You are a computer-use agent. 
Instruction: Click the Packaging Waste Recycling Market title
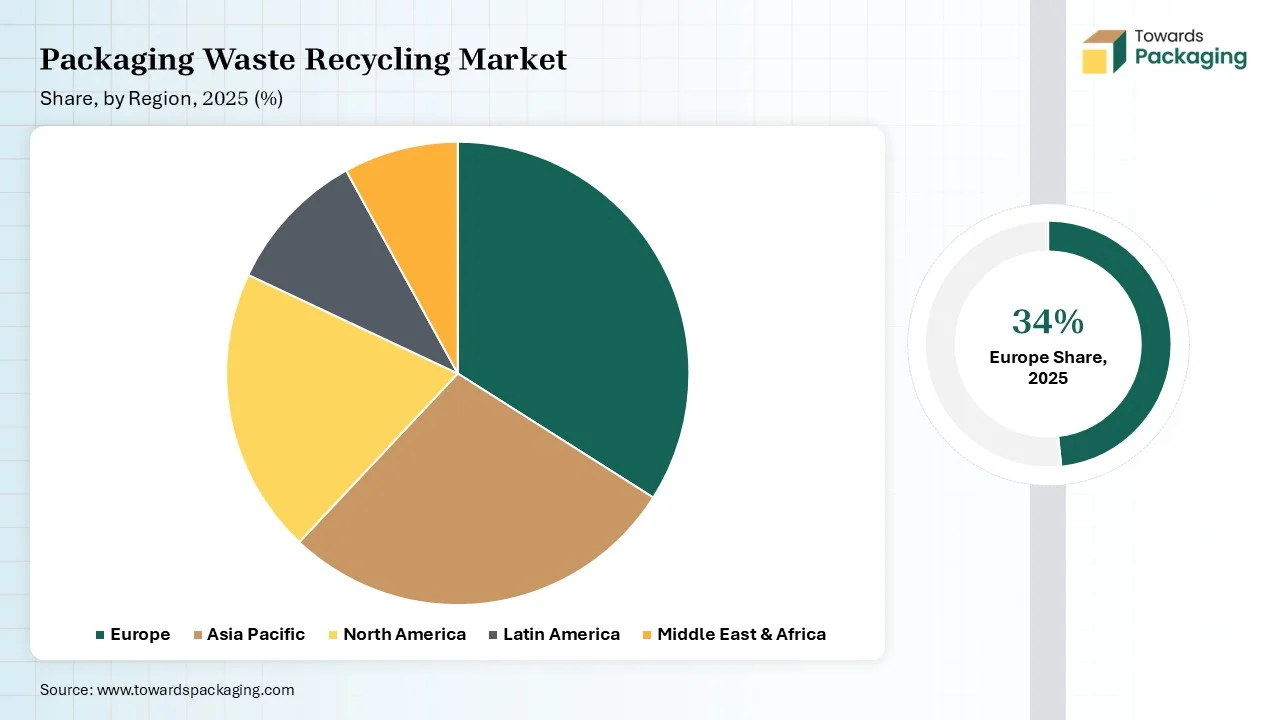303,60
